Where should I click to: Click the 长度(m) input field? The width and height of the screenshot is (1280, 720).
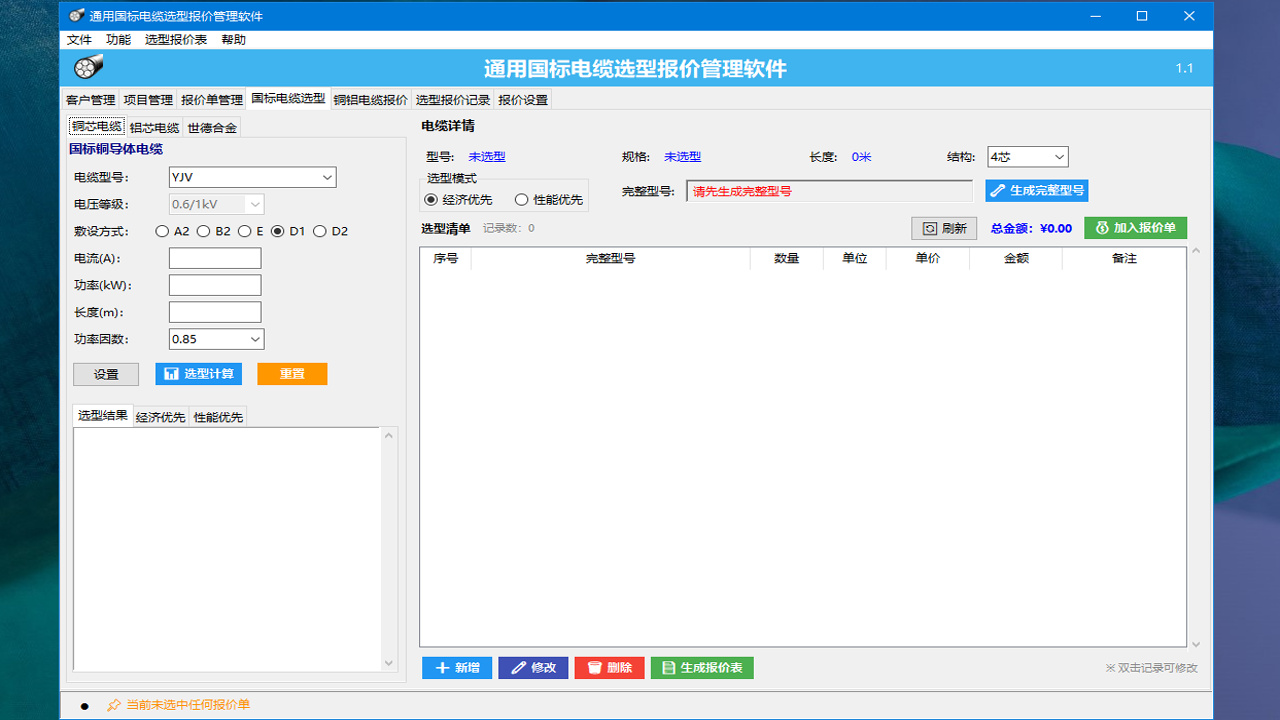click(215, 312)
